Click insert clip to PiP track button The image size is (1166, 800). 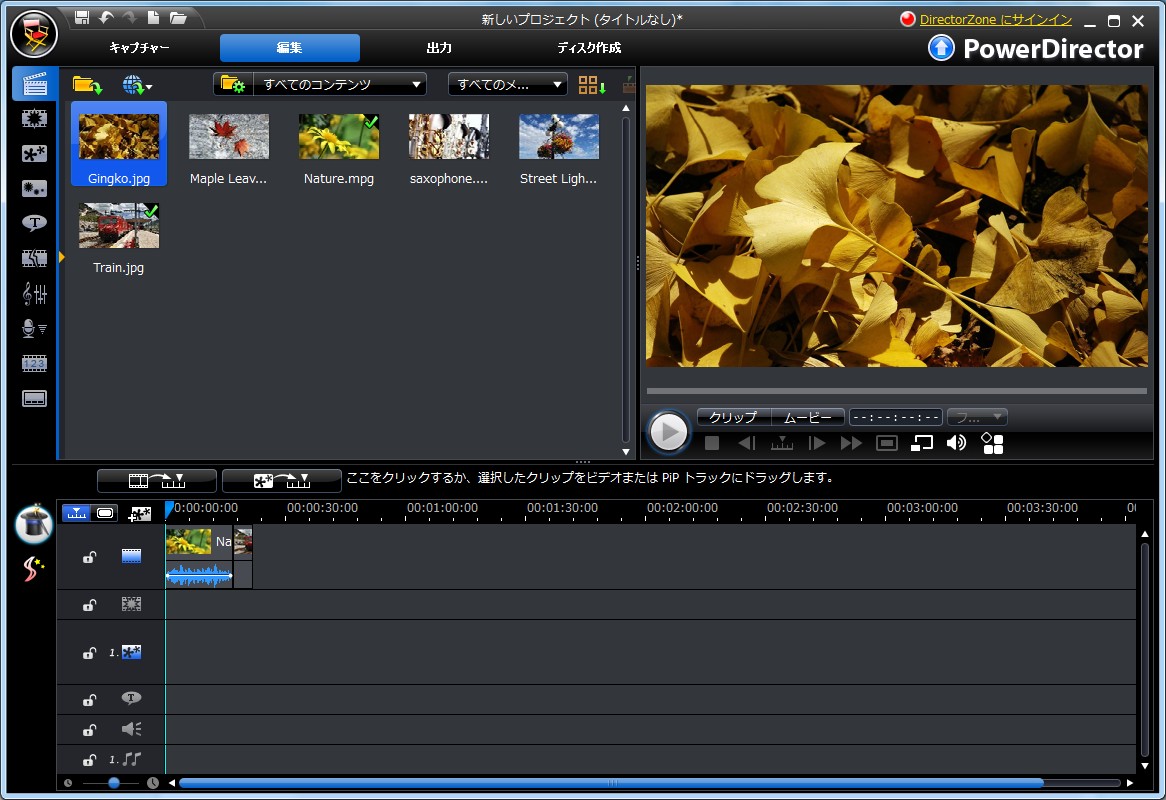[282, 481]
